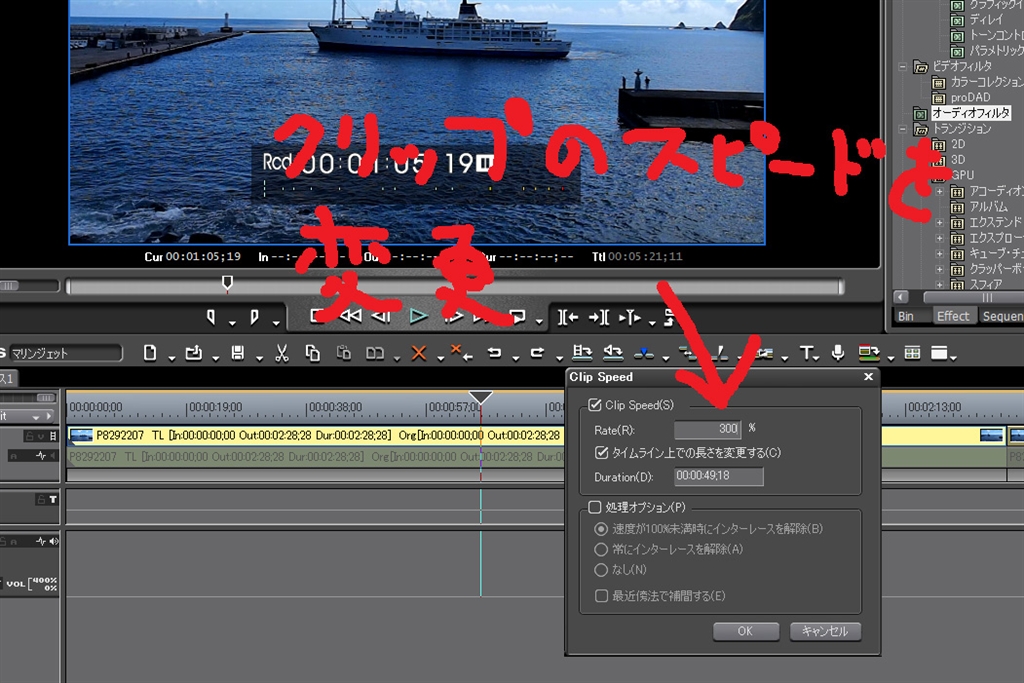Click OK in Clip Speed dialog

(x=746, y=631)
